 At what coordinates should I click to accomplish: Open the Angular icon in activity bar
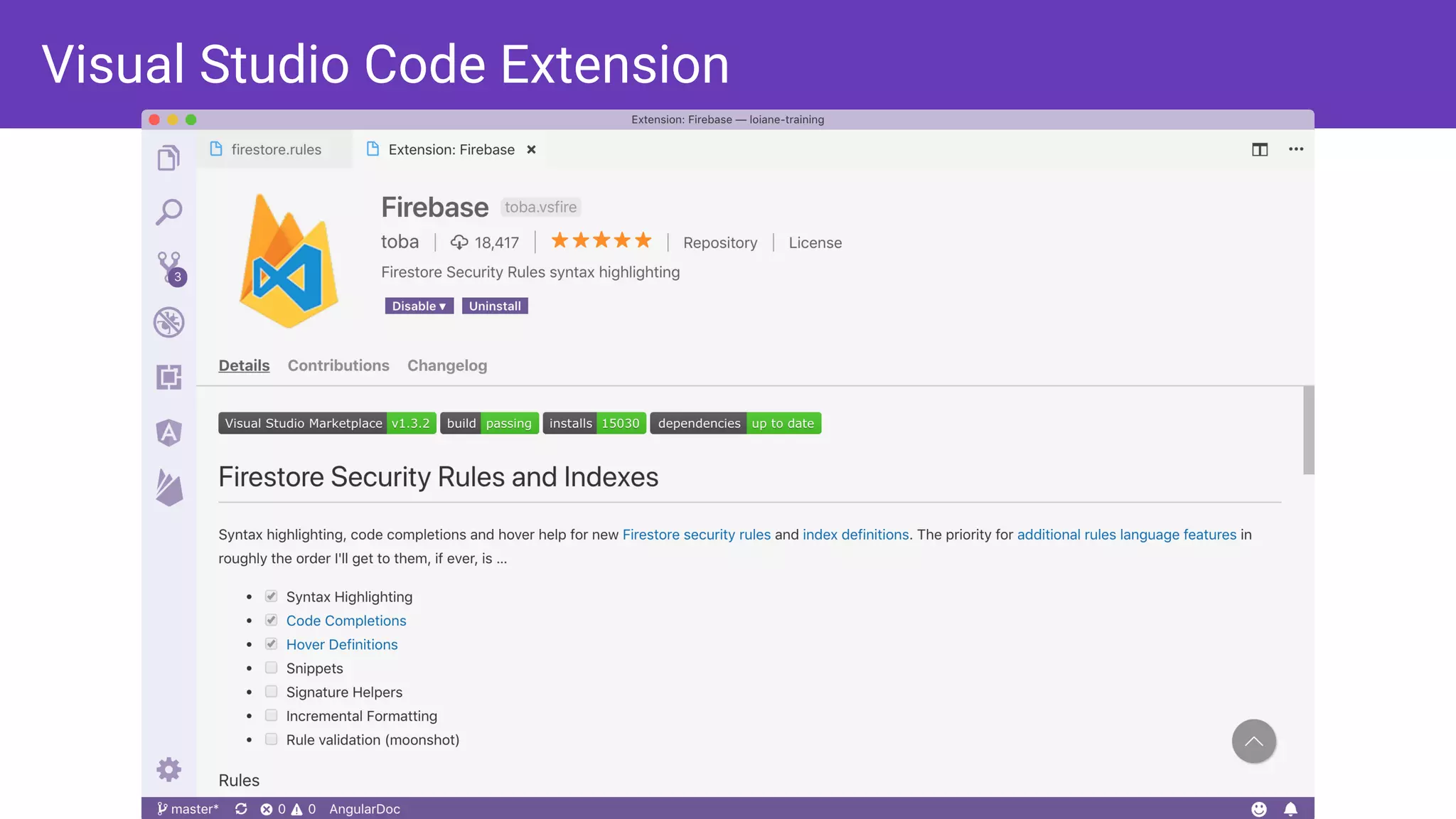pyautogui.click(x=169, y=432)
